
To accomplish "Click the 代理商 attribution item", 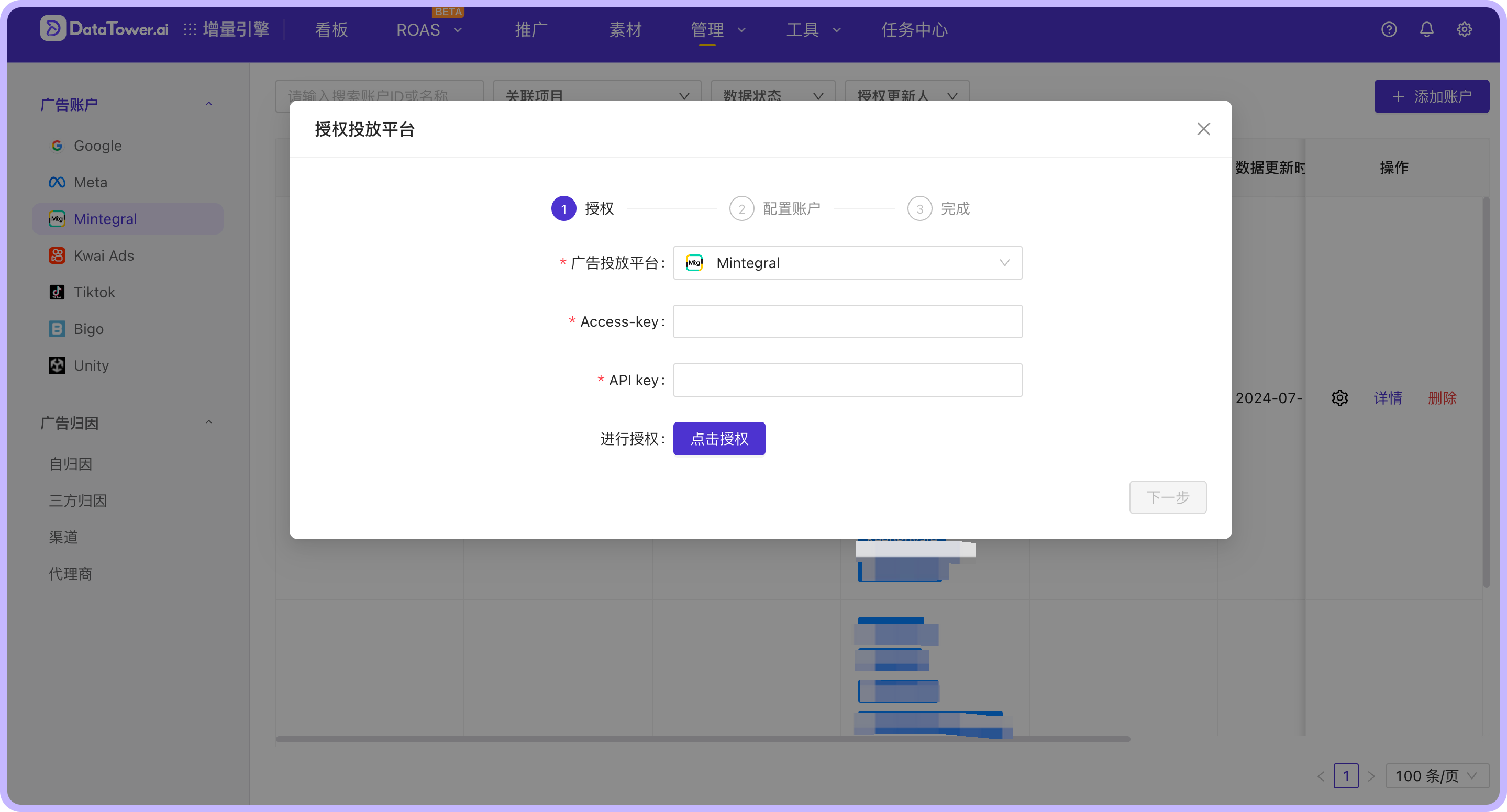I will [x=70, y=573].
